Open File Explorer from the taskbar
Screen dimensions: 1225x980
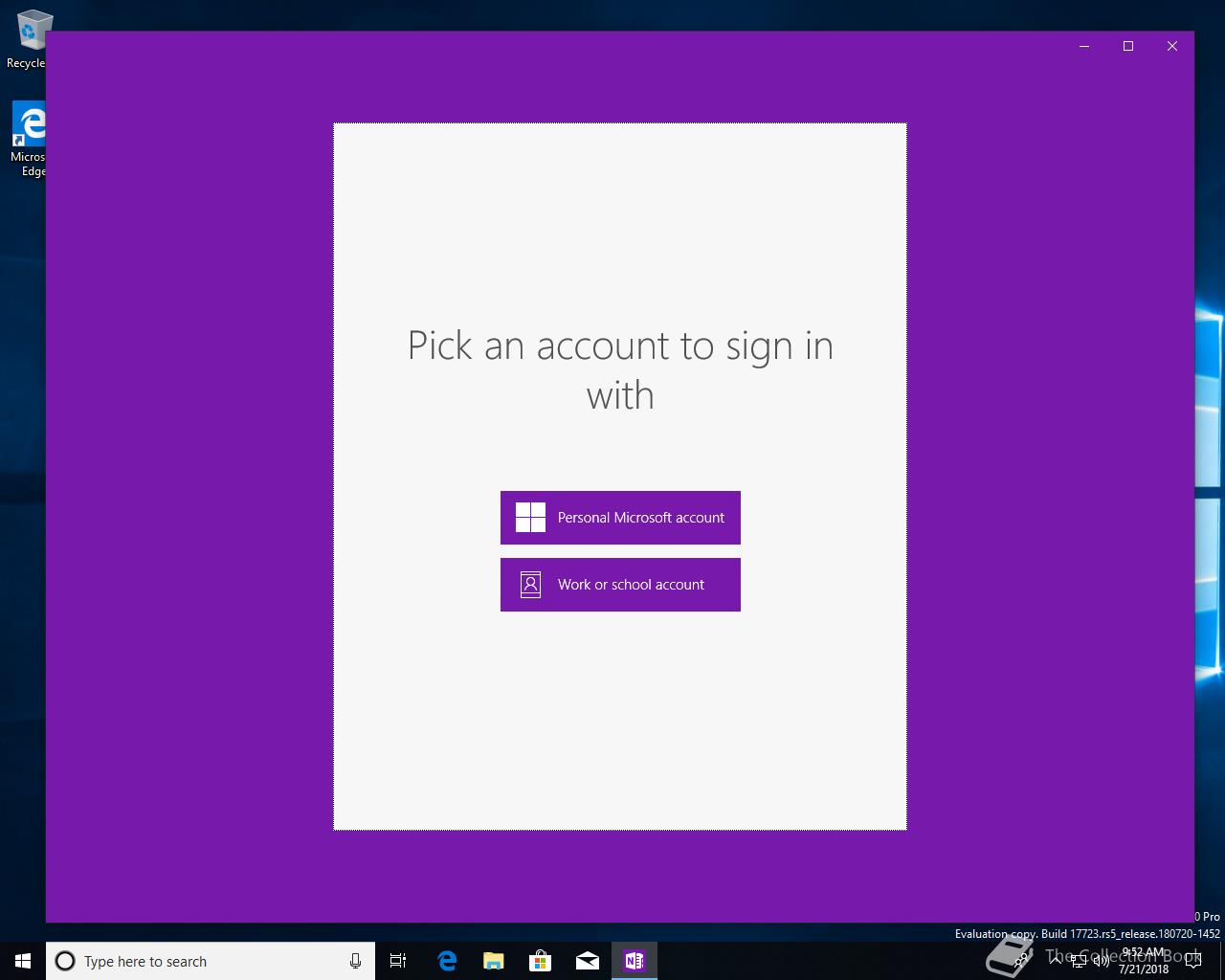coord(494,961)
